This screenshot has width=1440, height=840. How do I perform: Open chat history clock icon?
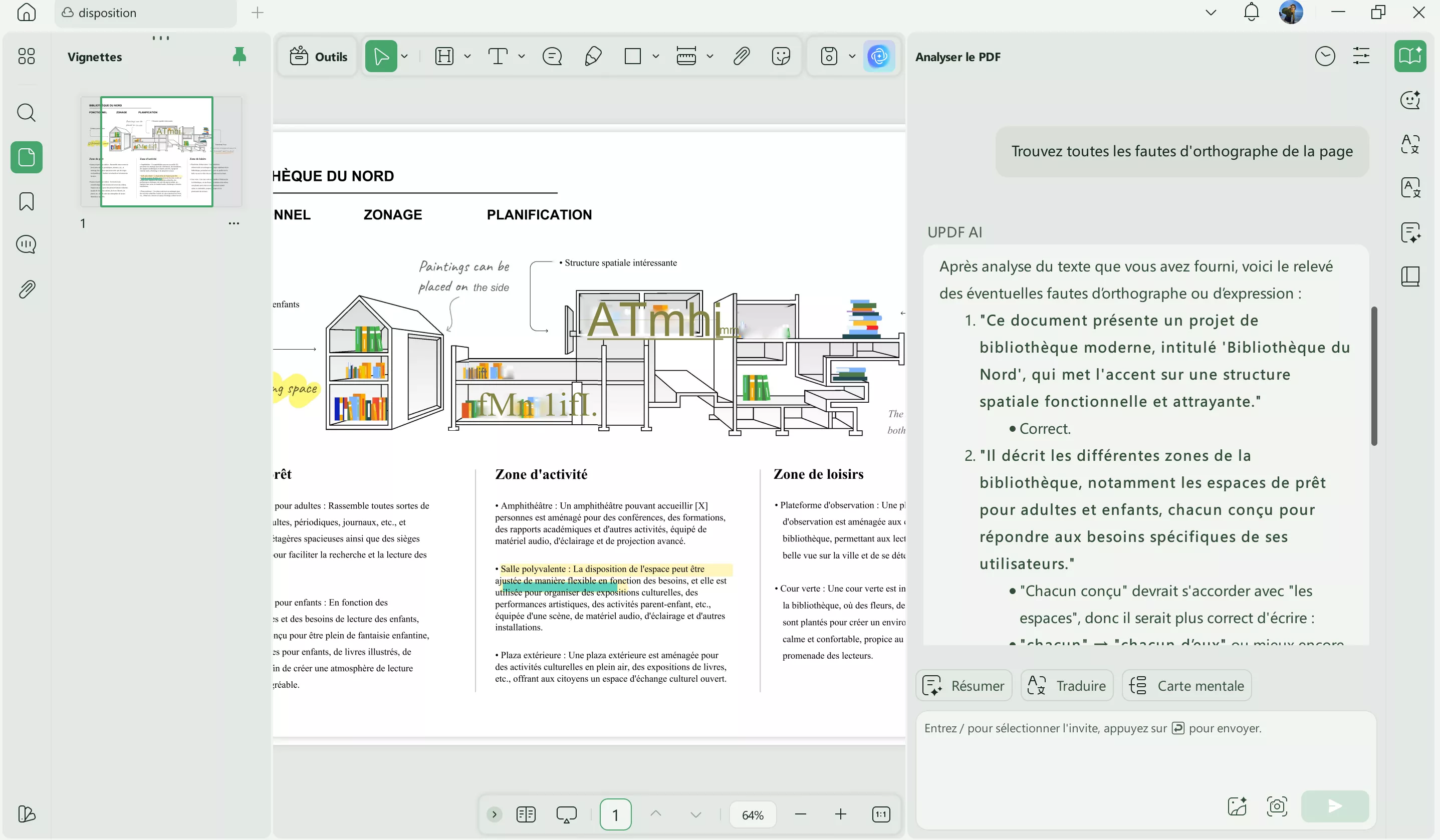[1325, 56]
